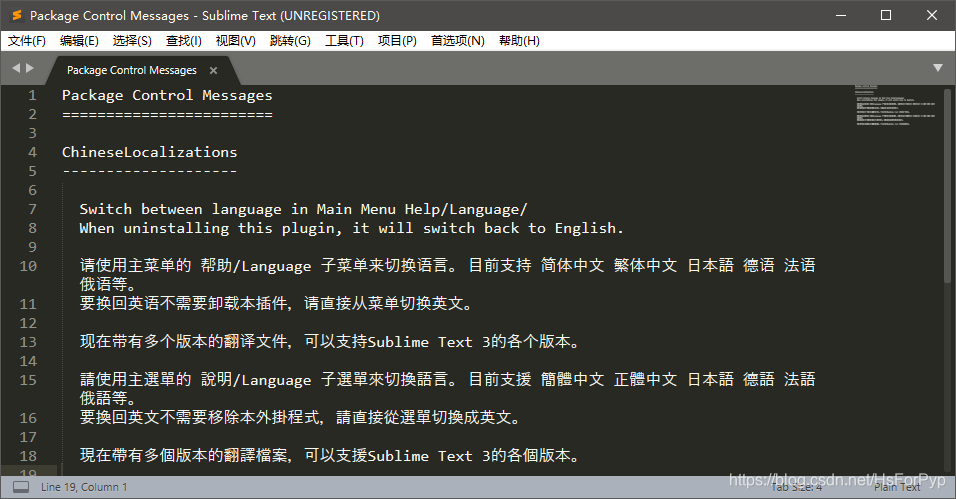
Task: Open the 编辑(E) menu
Action: pos(79,41)
